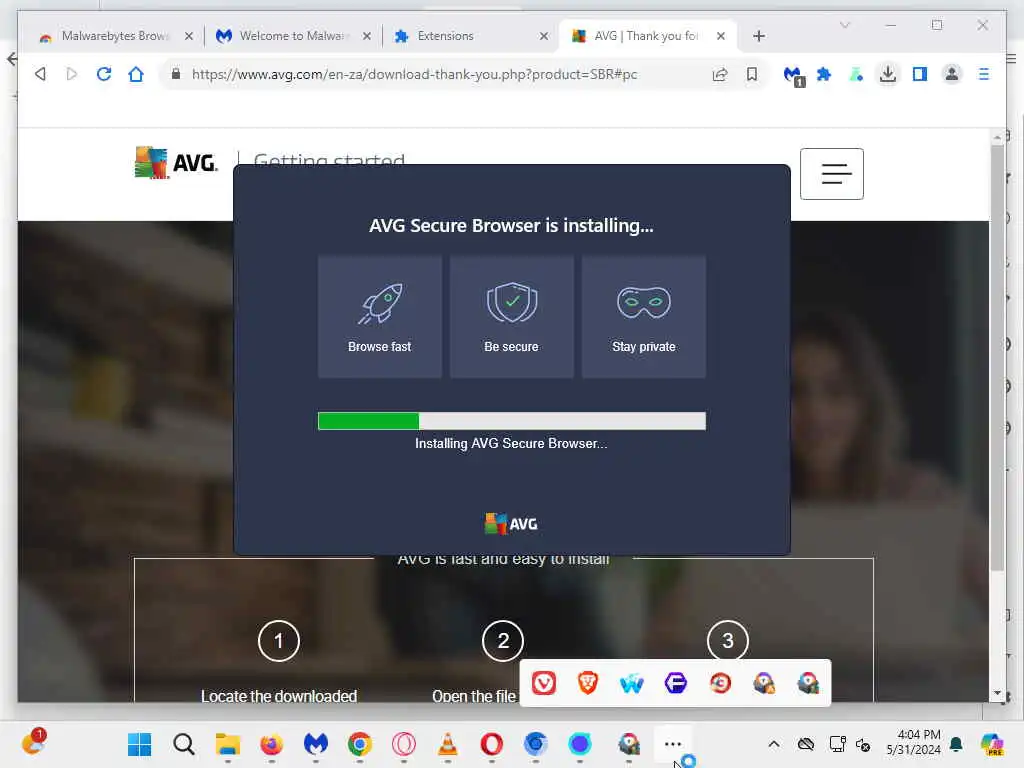Toggle the browser side panel icon
This screenshot has width=1024, height=768.
[920, 74]
